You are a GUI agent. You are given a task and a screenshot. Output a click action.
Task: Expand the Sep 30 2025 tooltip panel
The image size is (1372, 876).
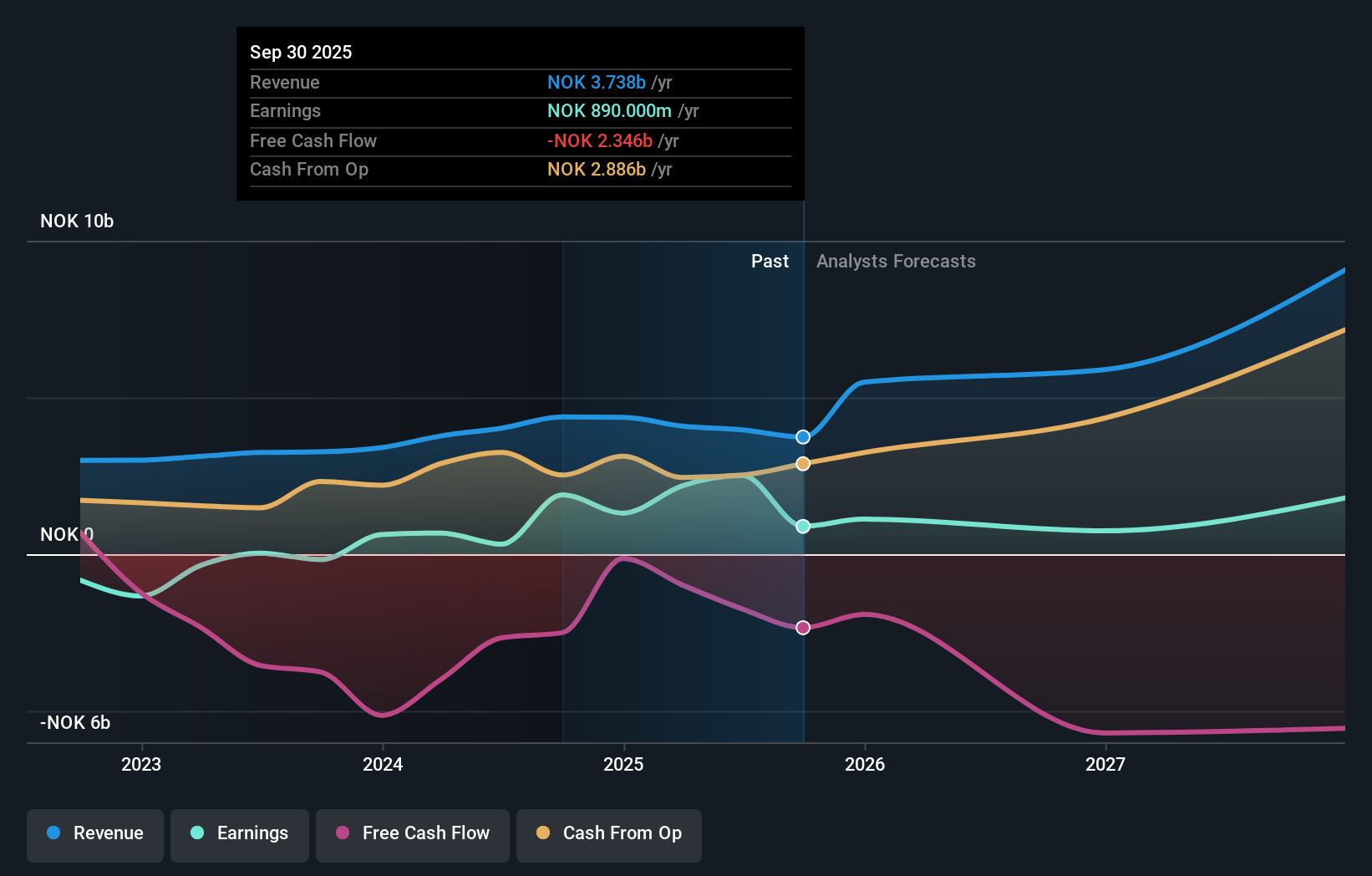click(x=520, y=113)
